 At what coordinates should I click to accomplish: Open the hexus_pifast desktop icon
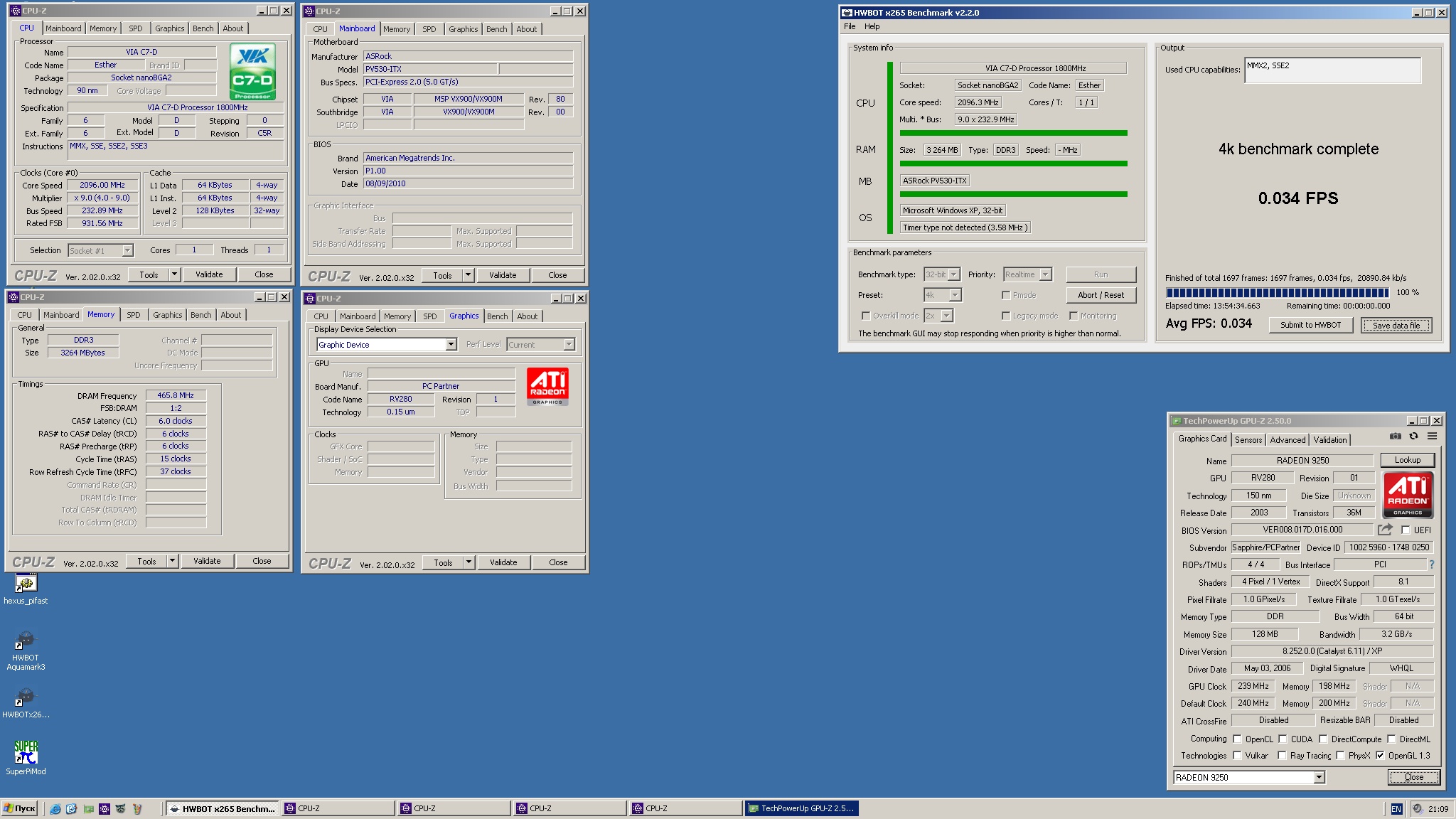click(x=26, y=584)
